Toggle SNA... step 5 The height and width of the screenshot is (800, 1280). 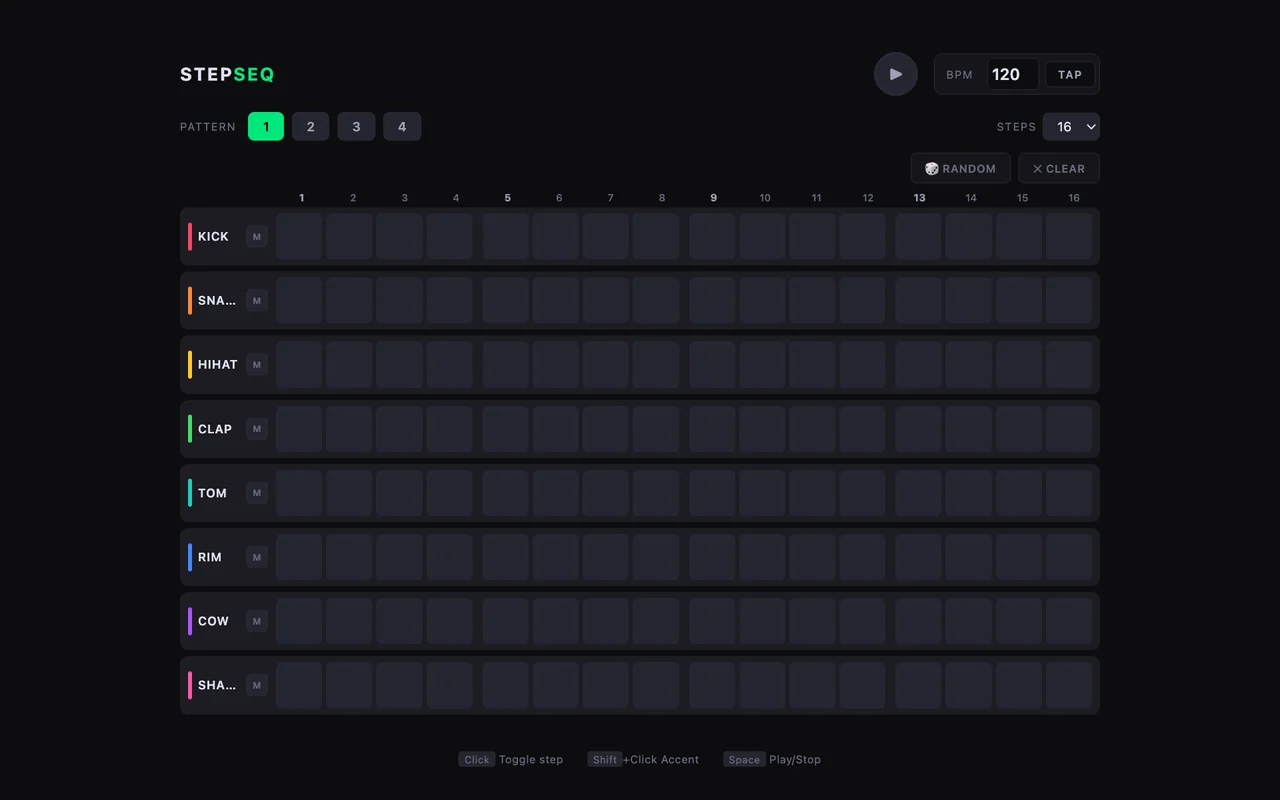coord(506,301)
